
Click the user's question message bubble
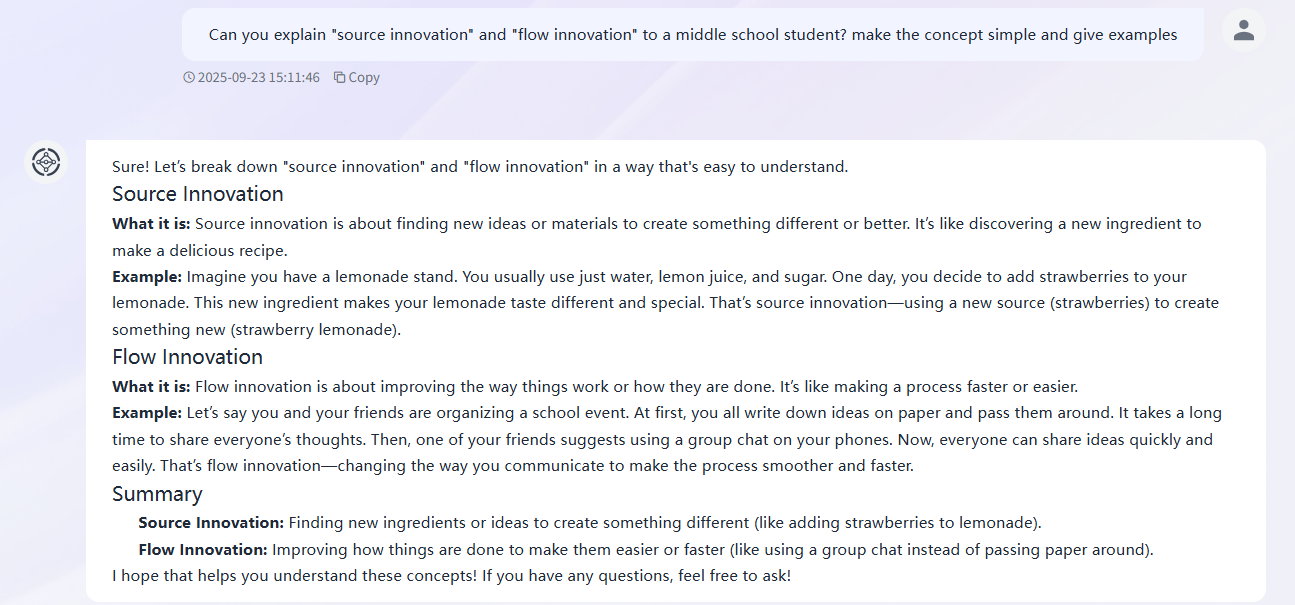[692, 35]
